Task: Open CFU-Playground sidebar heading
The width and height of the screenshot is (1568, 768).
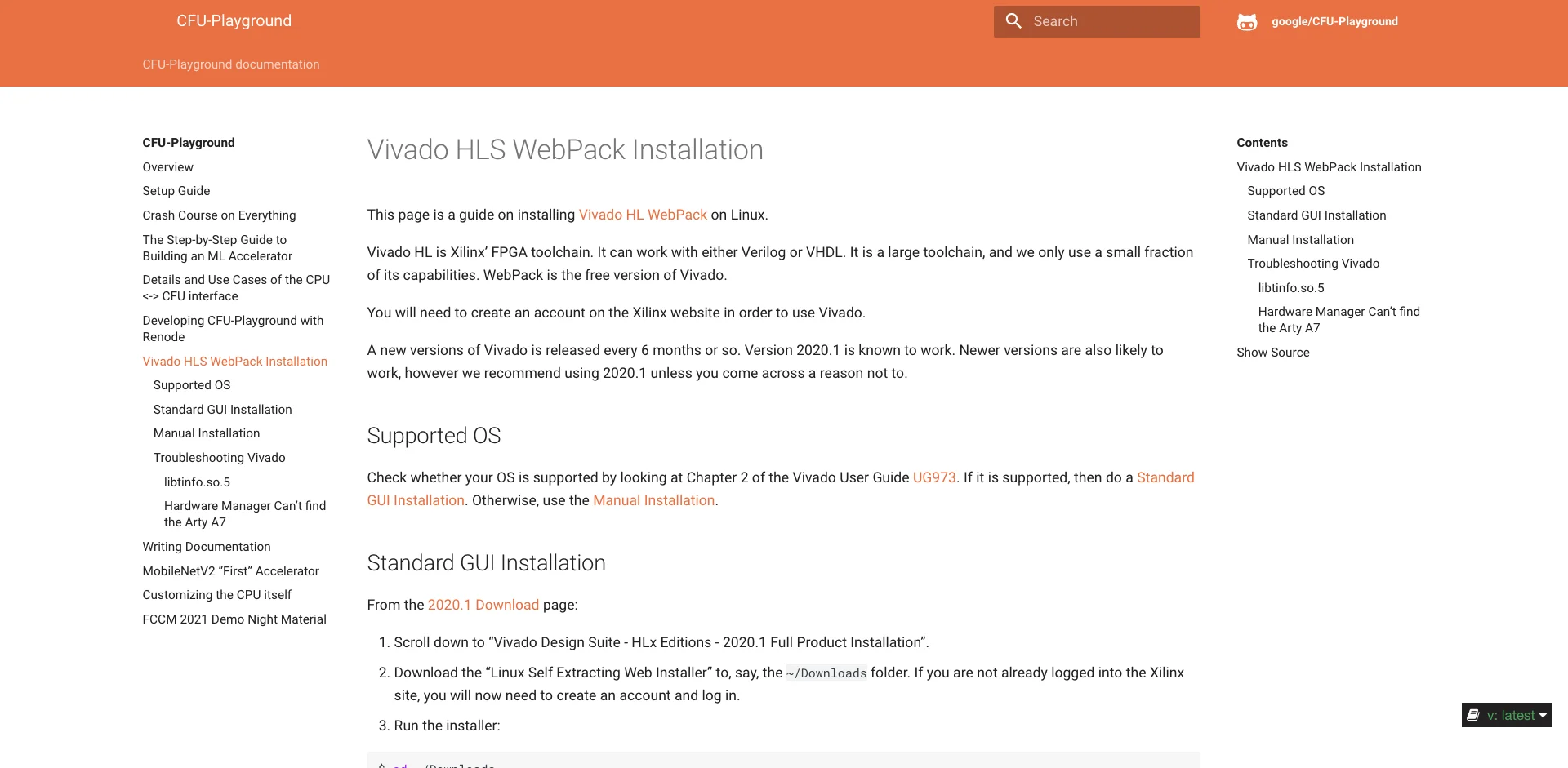Action: [189, 143]
